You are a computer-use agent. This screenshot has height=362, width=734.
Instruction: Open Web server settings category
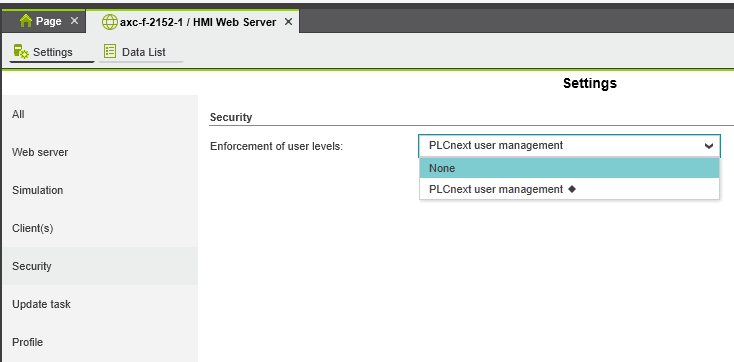click(x=100, y=152)
